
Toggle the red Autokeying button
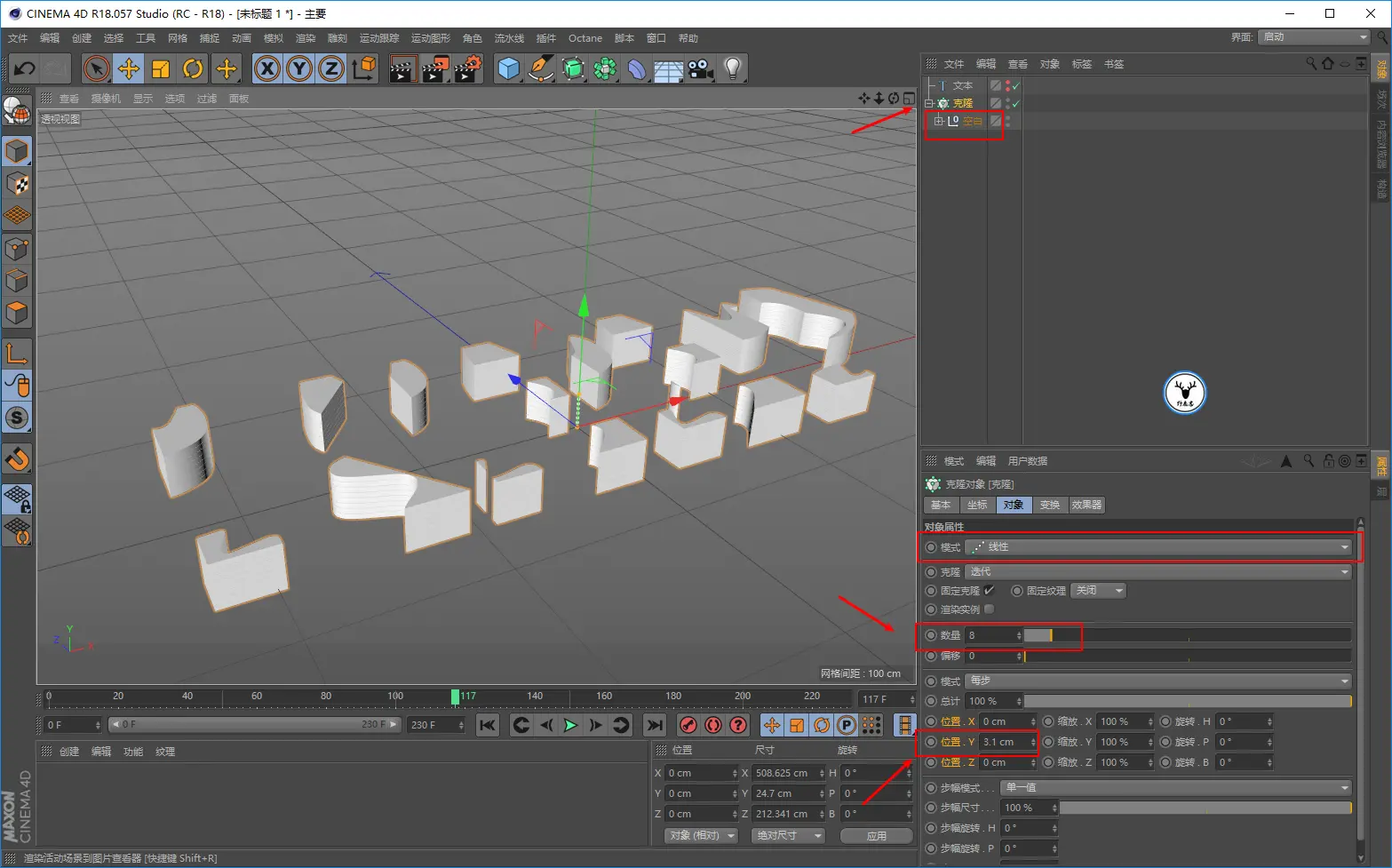(x=713, y=725)
